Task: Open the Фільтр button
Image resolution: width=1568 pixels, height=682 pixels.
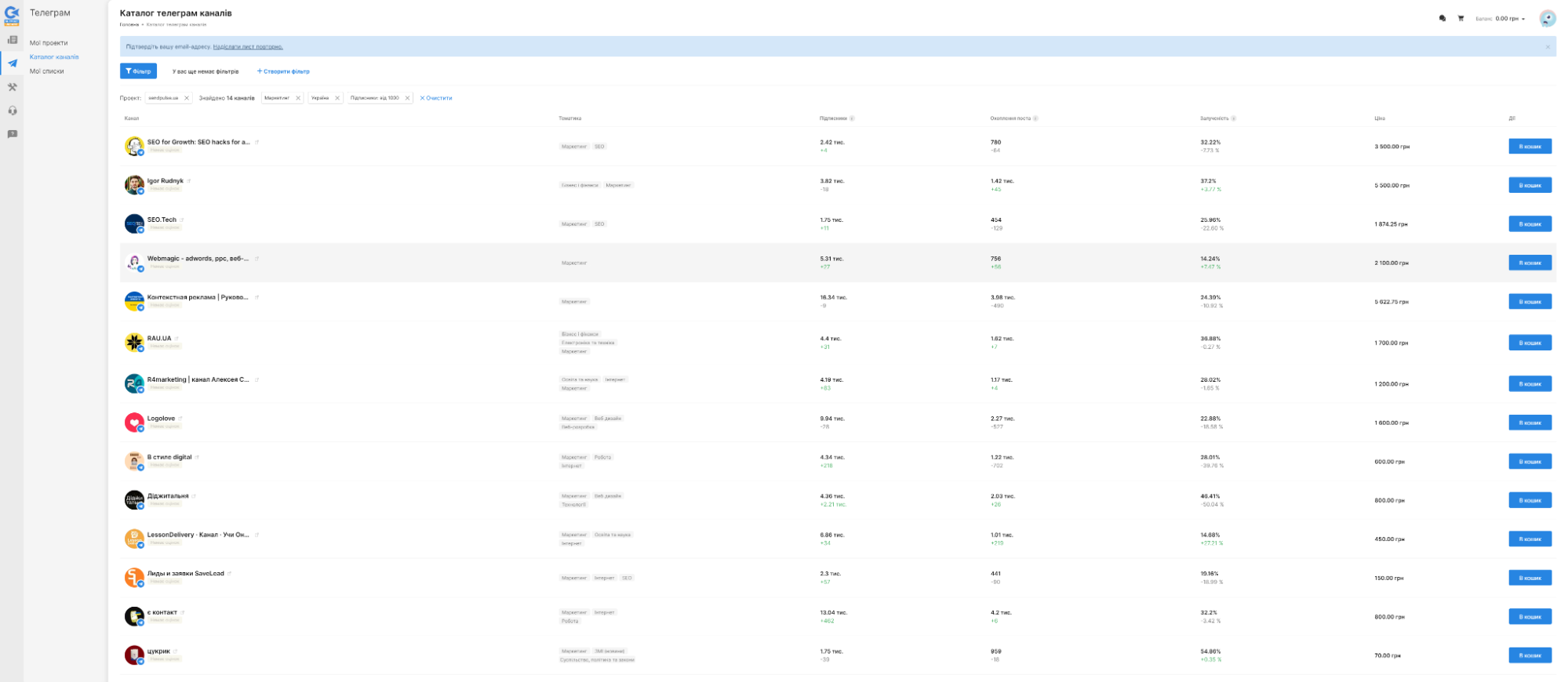Action: tap(138, 71)
